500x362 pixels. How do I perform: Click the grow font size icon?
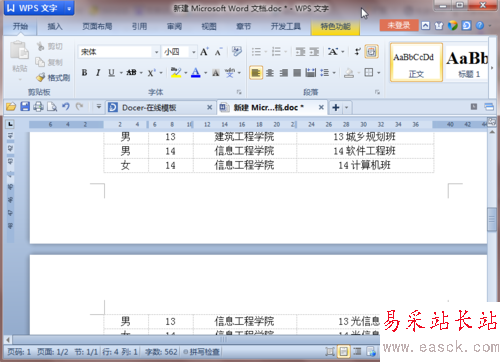[x=204, y=52]
